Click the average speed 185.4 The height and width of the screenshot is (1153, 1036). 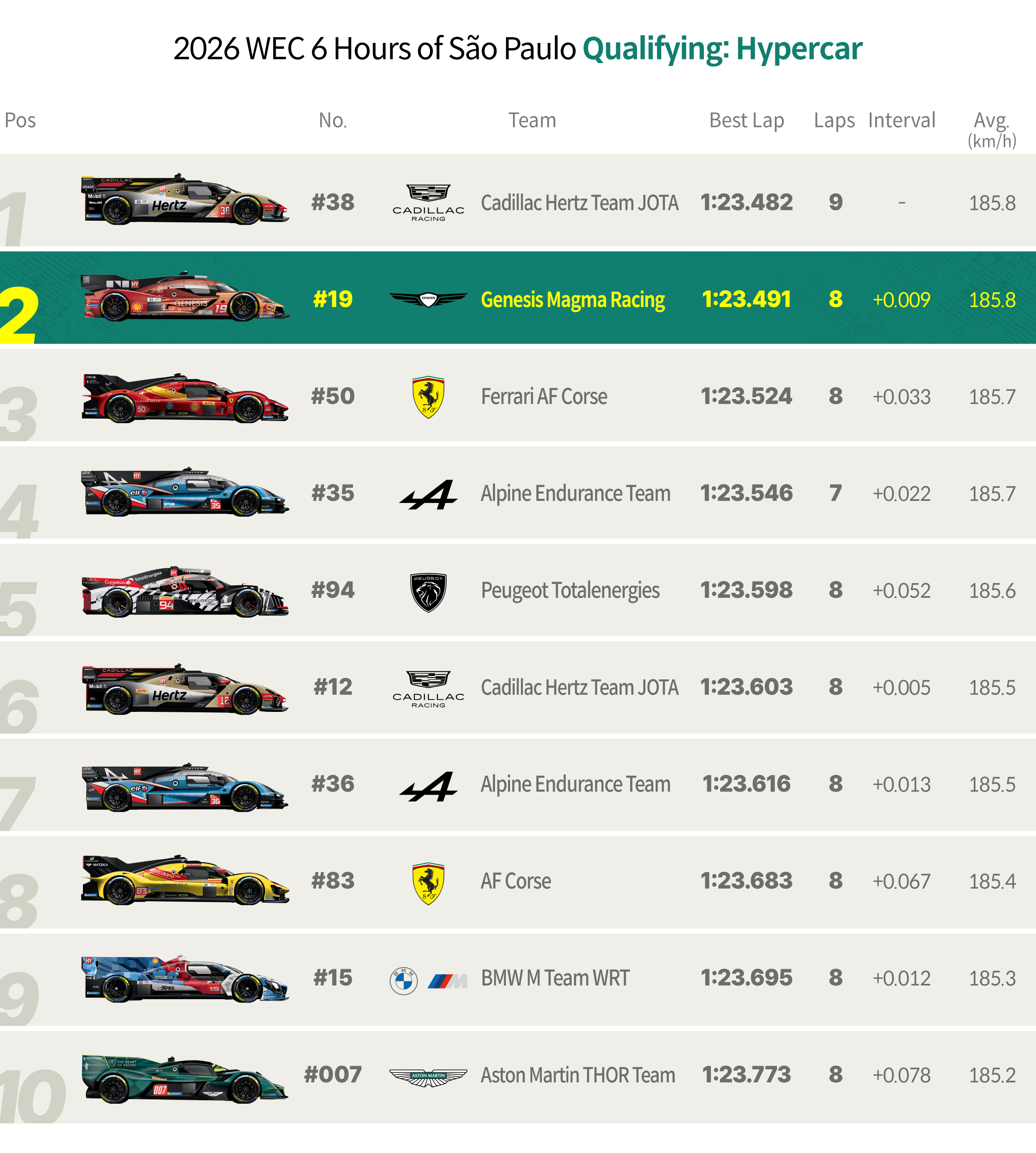coord(992,881)
